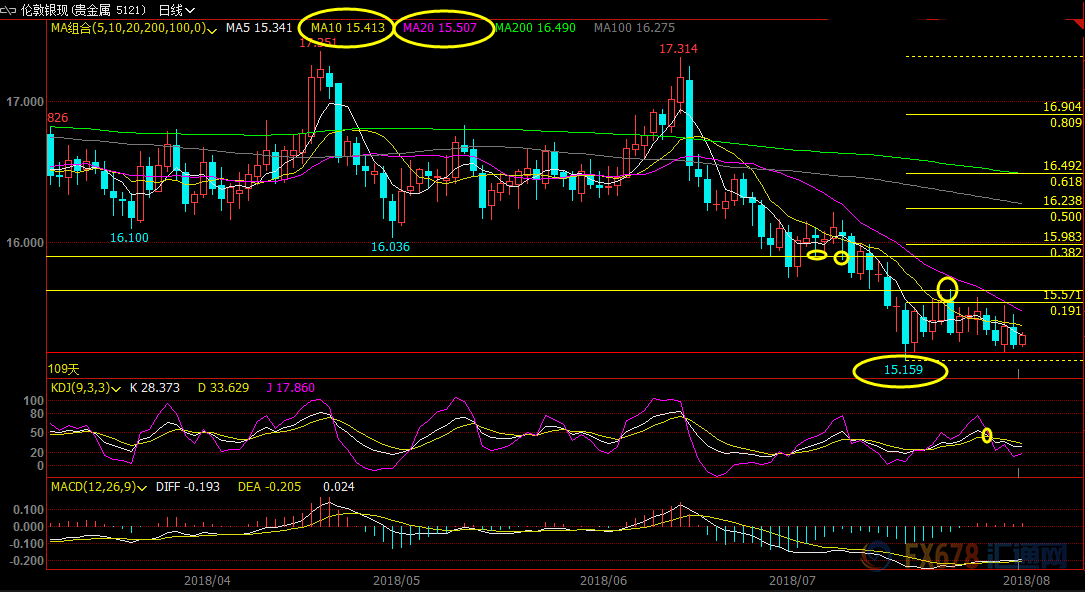Click the MACD axis label 0.100
Image resolution: width=1085 pixels, height=592 pixels.
pos(28,510)
